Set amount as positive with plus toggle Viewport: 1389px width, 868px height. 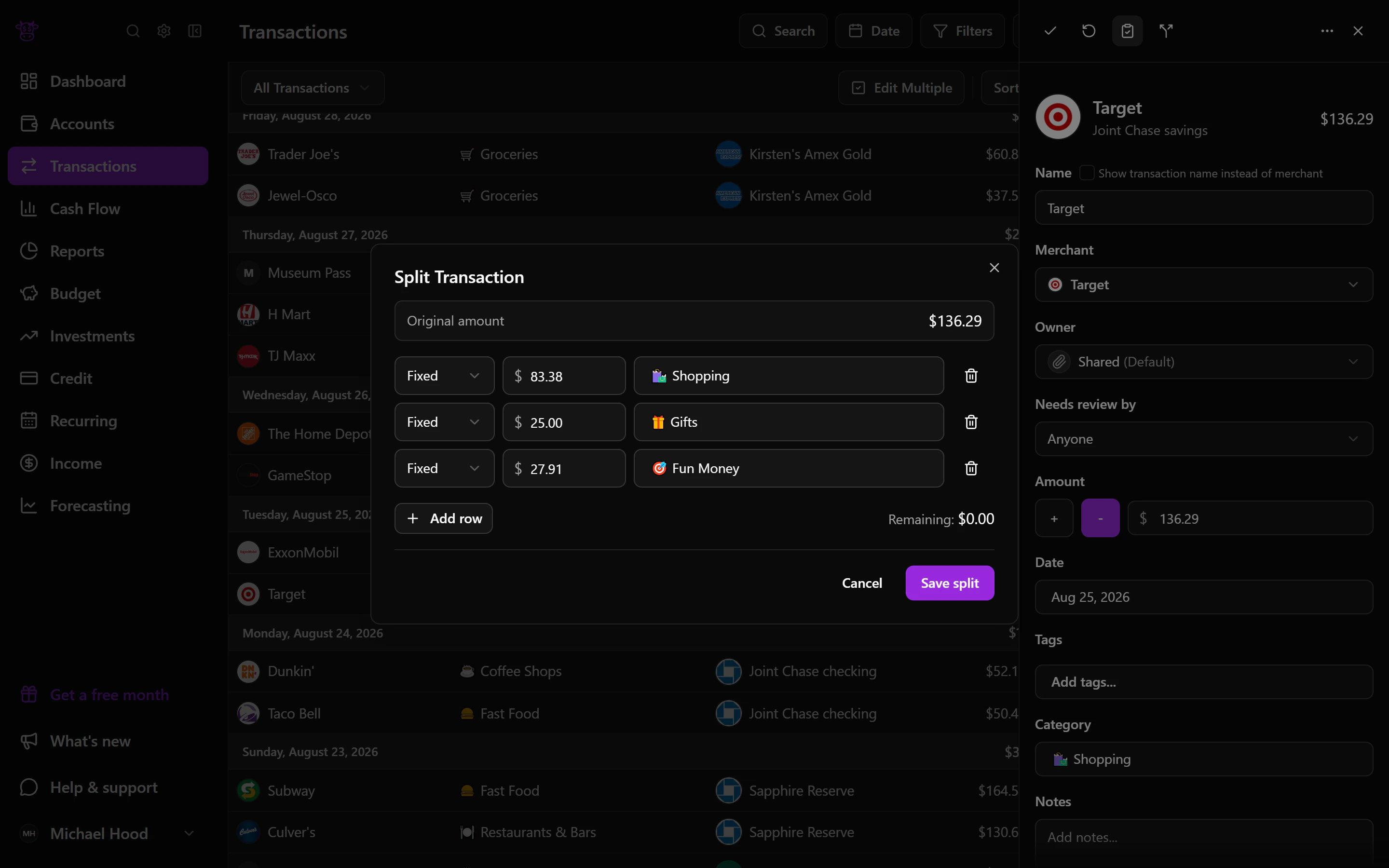click(x=1054, y=518)
